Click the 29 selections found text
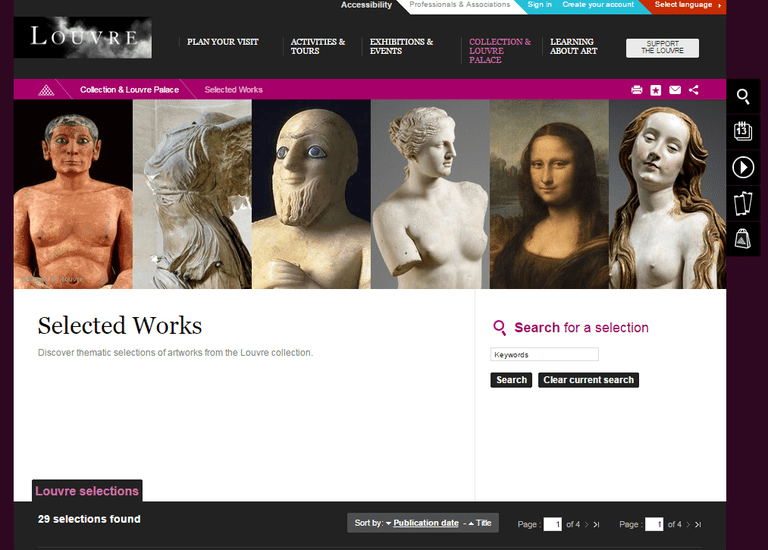 tap(89, 519)
